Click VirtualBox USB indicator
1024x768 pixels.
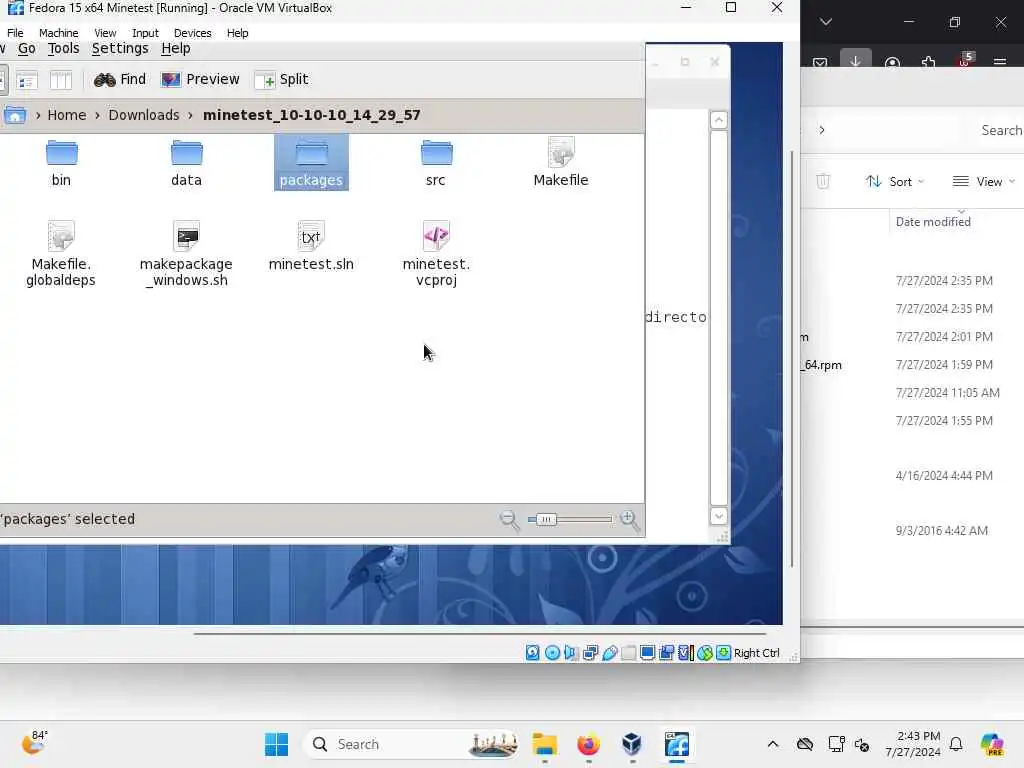click(x=610, y=652)
